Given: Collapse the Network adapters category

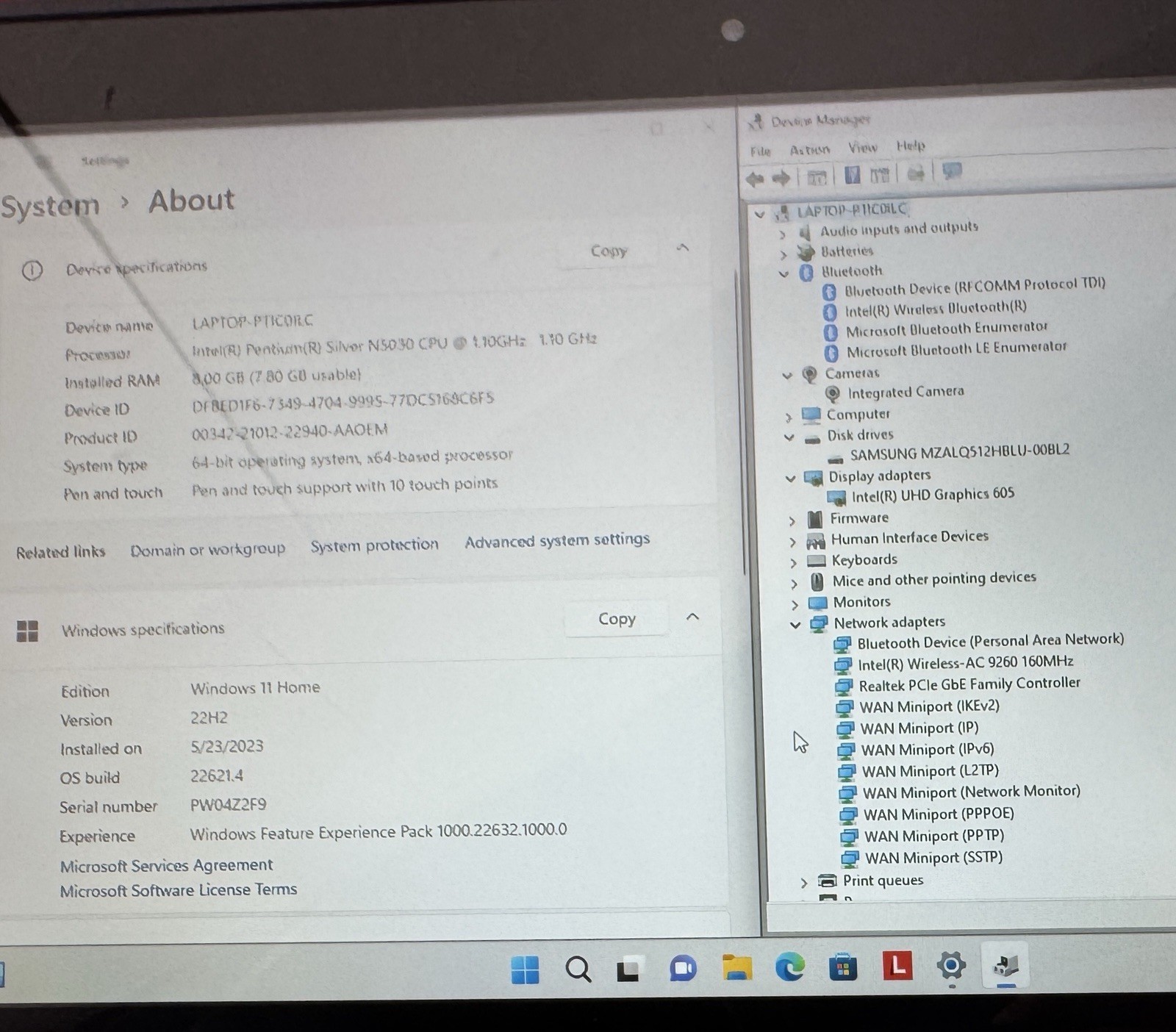Looking at the screenshot, I should [x=795, y=625].
